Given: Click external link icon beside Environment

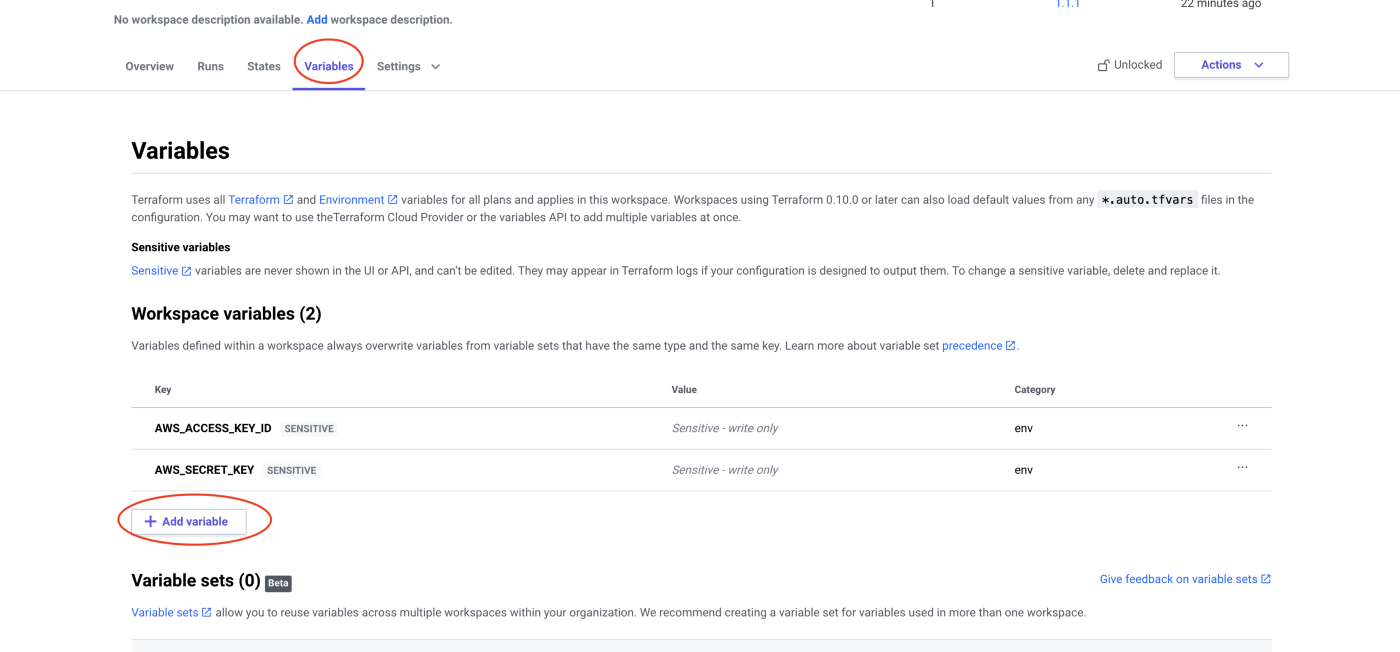Looking at the screenshot, I should click(392, 200).
